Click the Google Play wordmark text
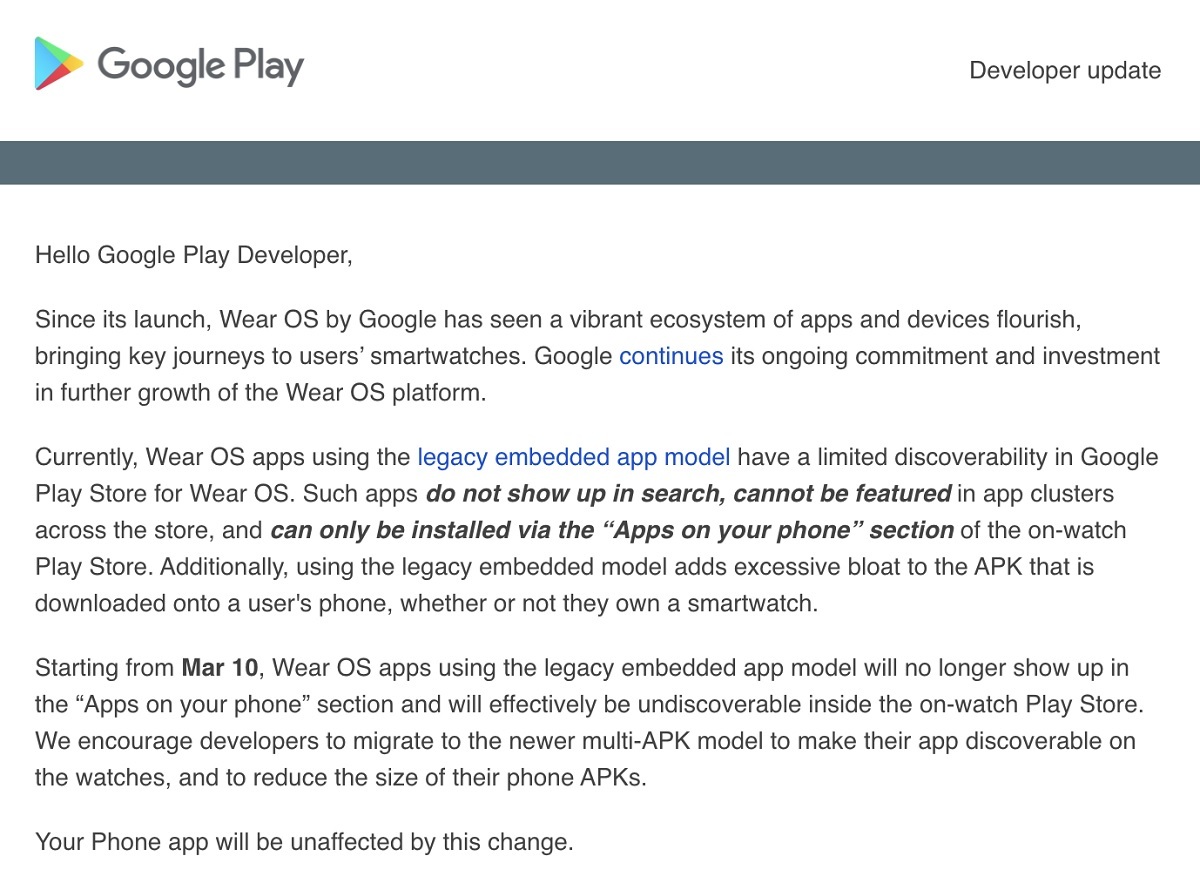This screenshot has width=1200, height=883. click(x=200, y=66)
